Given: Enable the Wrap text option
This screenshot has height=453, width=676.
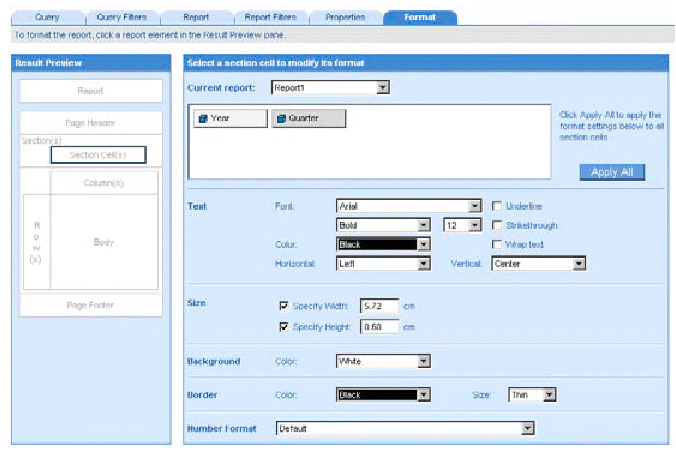Looking at the screenshot, I should 497,244.
